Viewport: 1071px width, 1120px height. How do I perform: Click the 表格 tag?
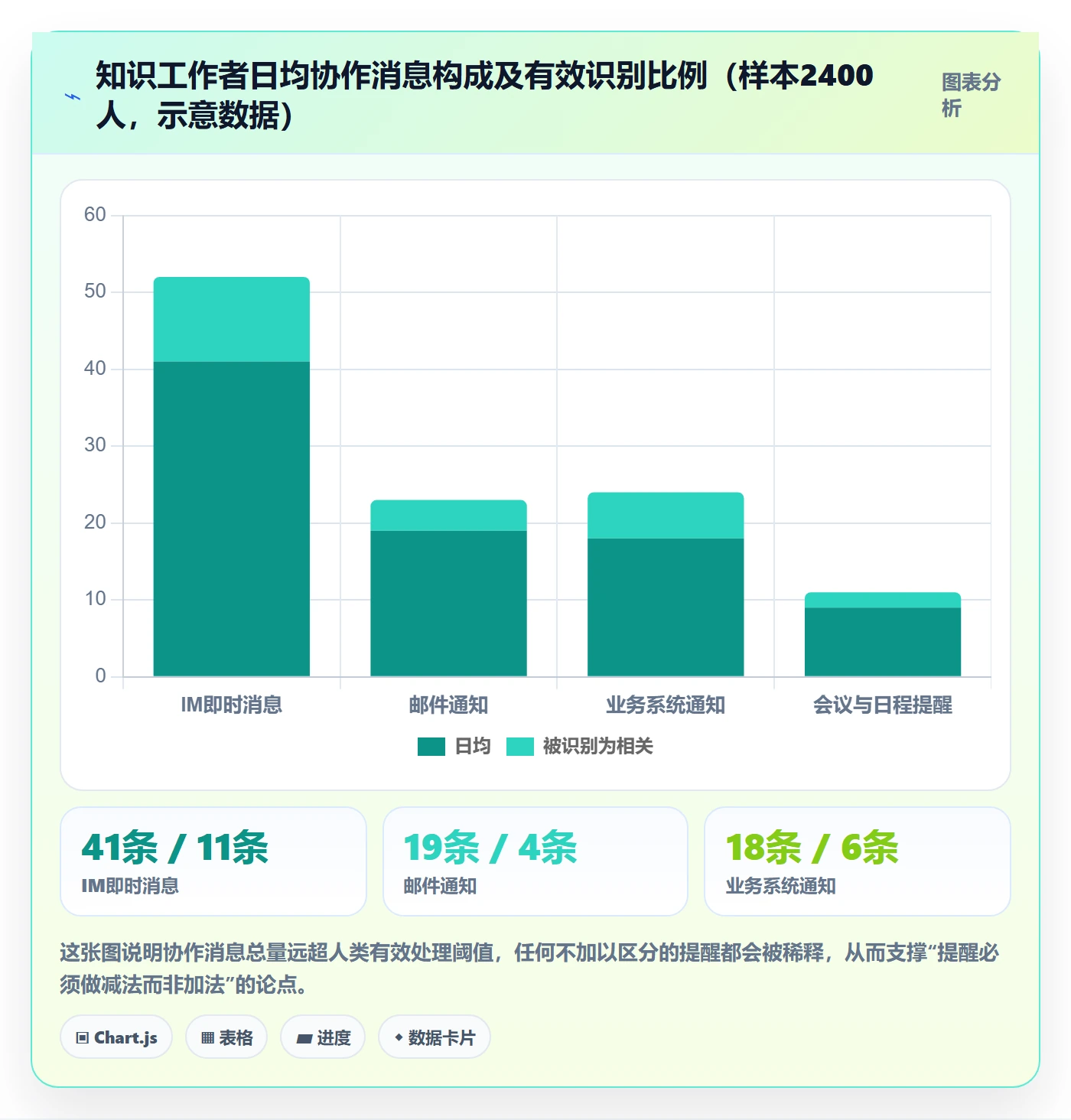coord(226,1037)
